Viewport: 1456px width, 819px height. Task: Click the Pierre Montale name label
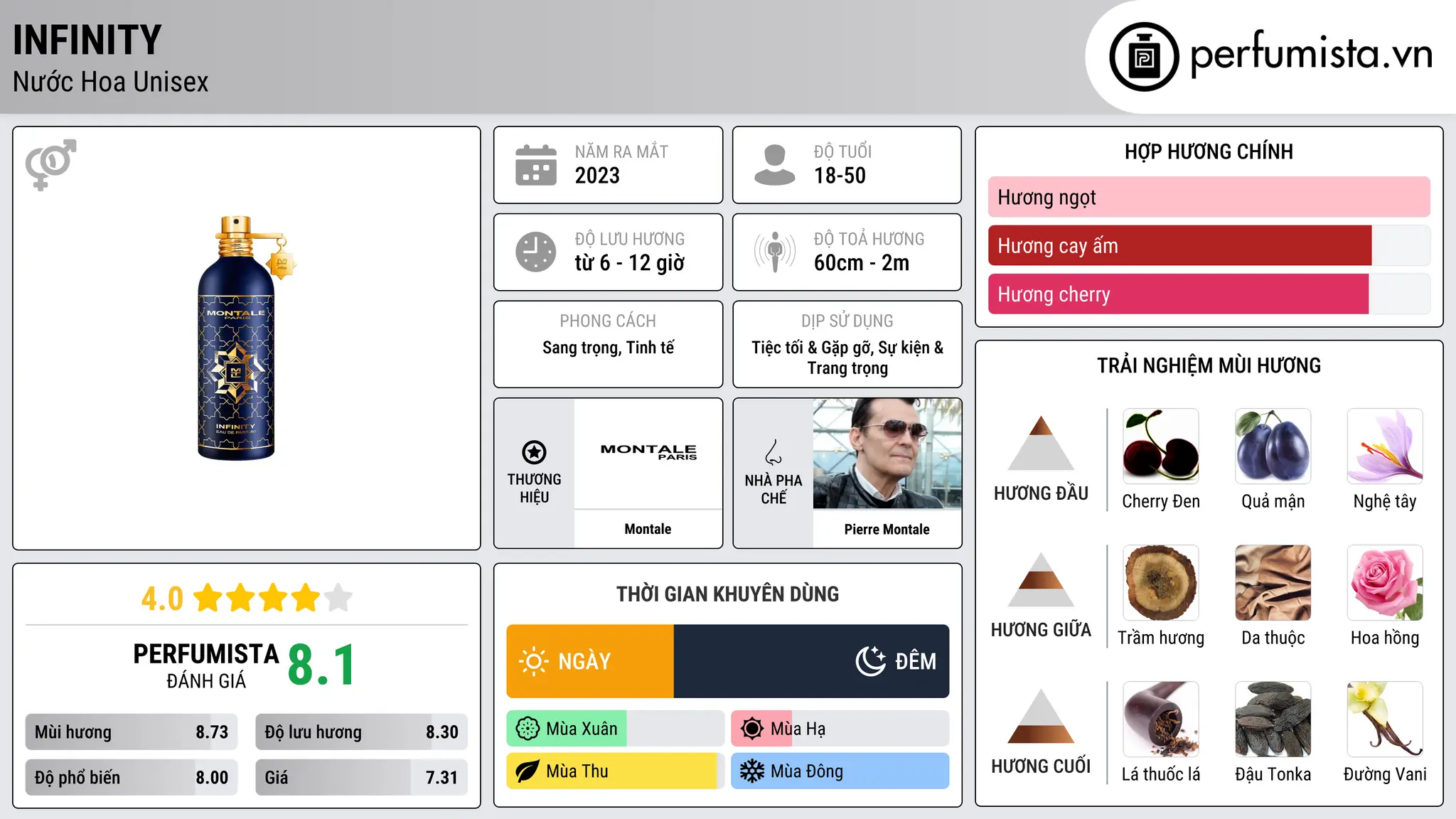pyautogui.click(x=887, y=529)
